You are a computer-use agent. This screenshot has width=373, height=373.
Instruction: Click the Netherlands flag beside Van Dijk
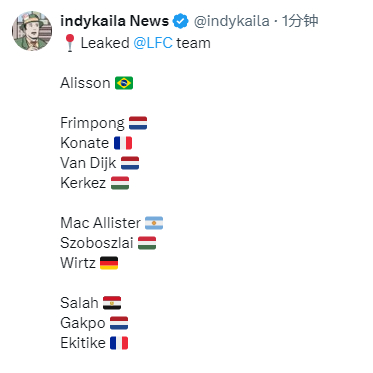coord(130,163)
